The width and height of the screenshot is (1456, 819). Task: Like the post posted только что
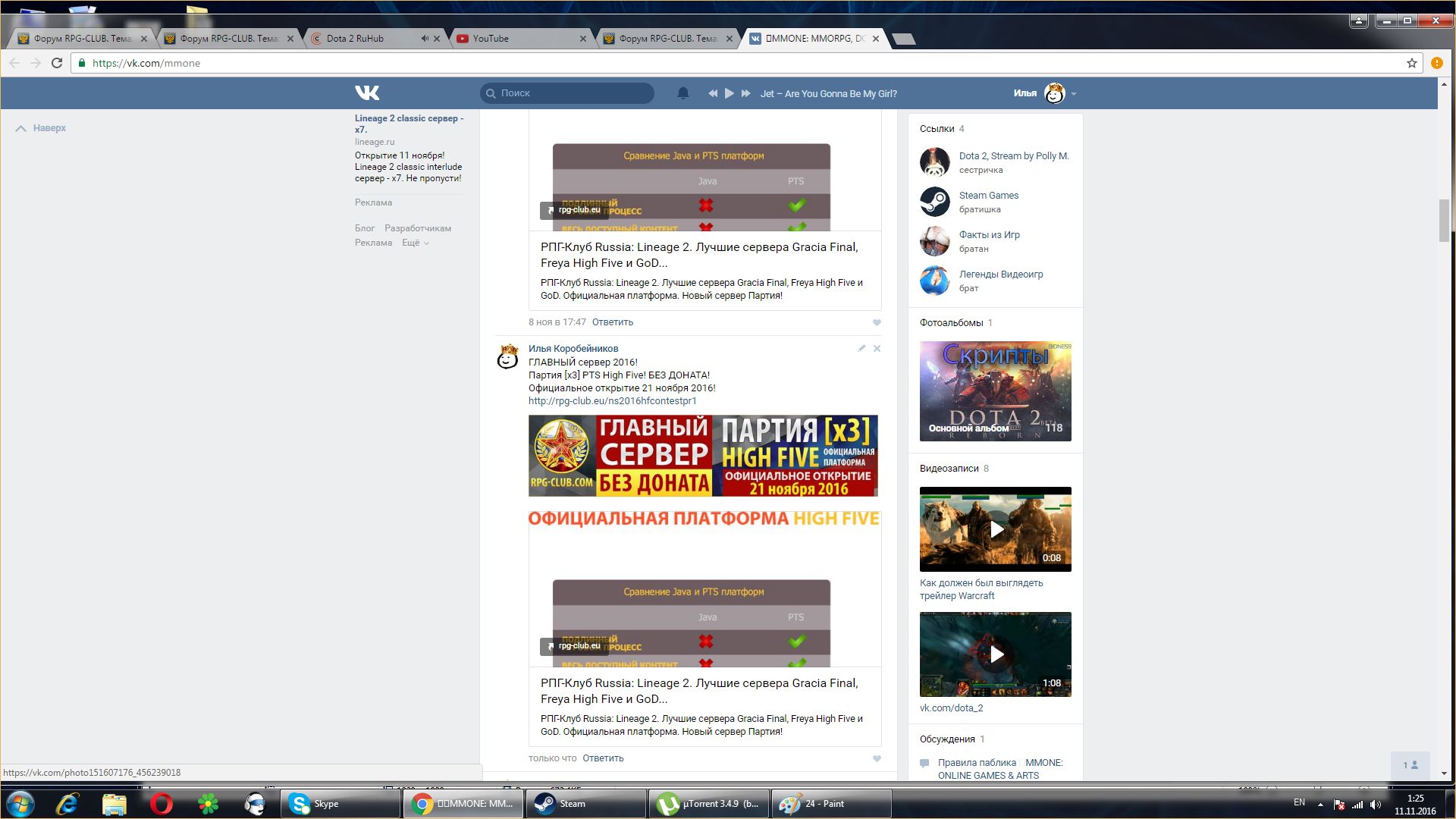tap(877, 758)
